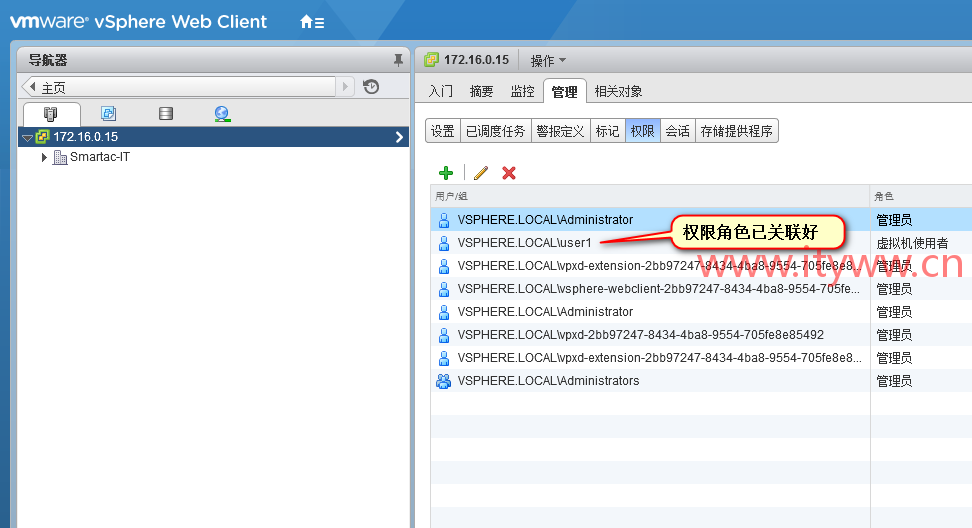
Task: Click the vCenter icon beside 172.16.0.15 title
Action: pos(431,59)
